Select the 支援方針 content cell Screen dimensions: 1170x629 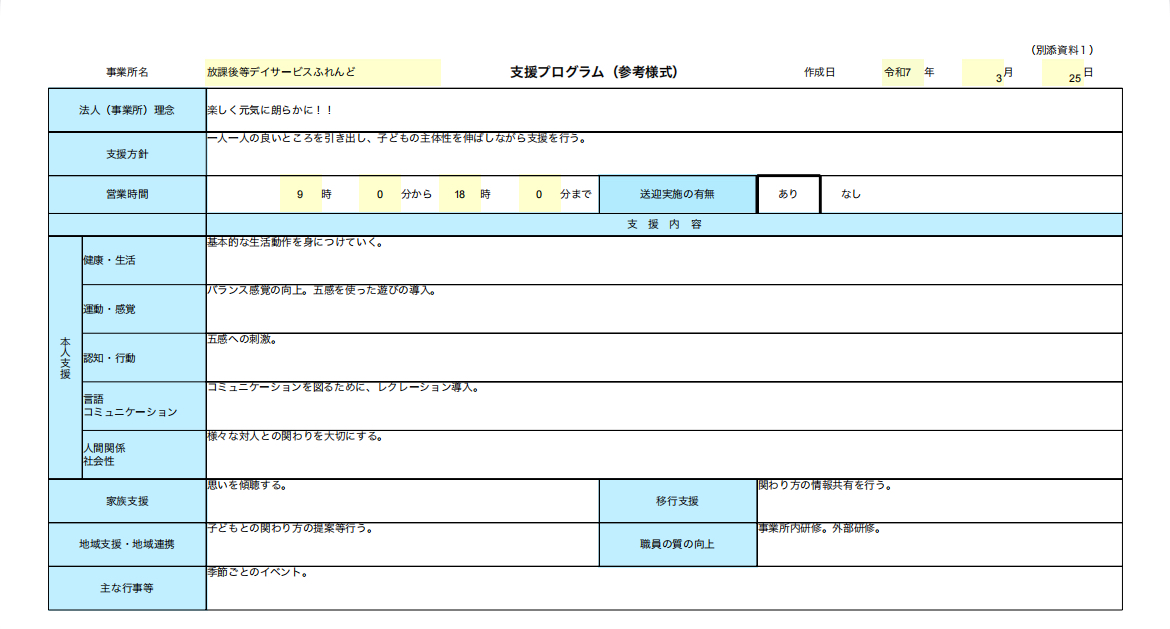tap(664, 154)
